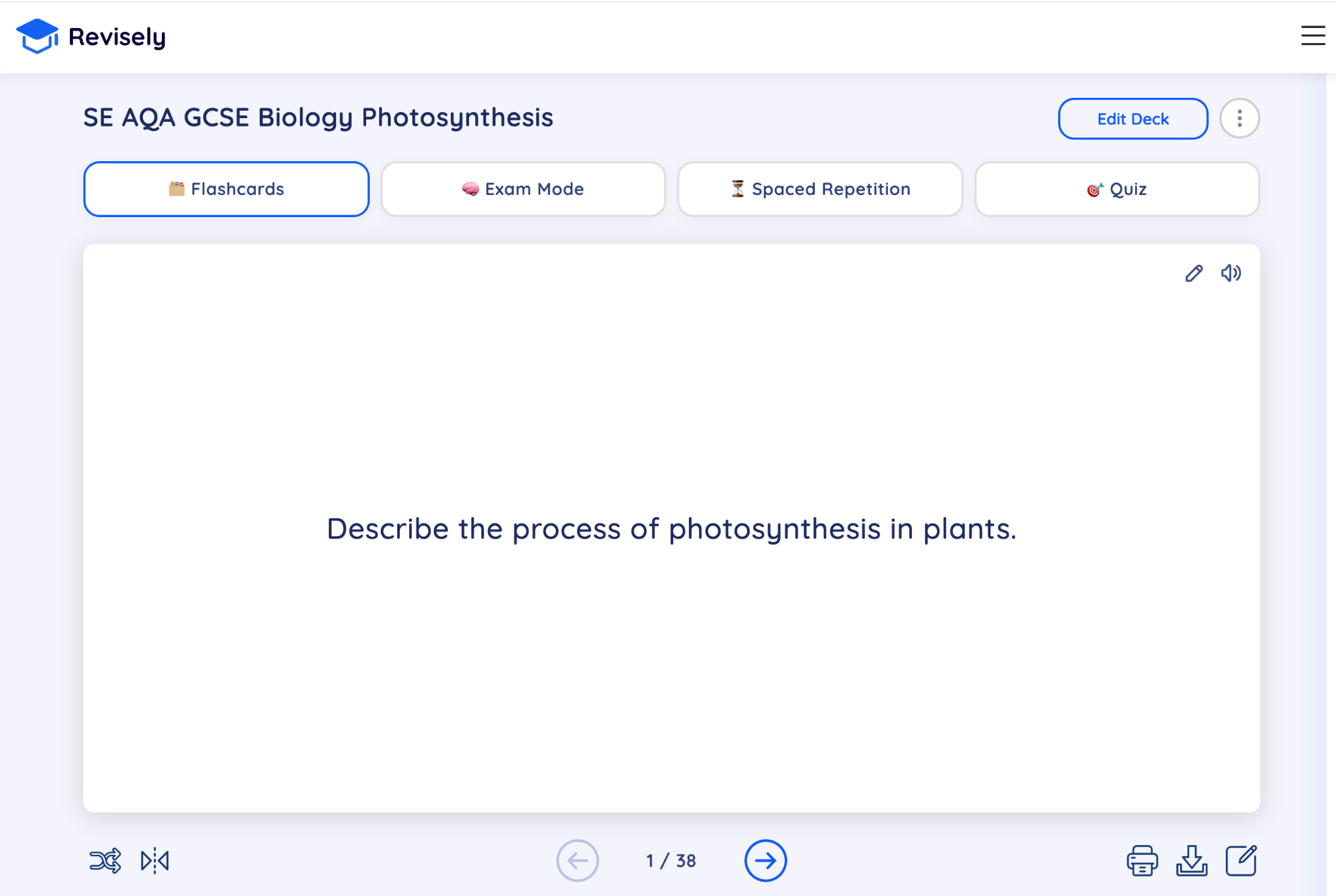Go to the previous card
1336x896 pixels.
pos(577,861)
